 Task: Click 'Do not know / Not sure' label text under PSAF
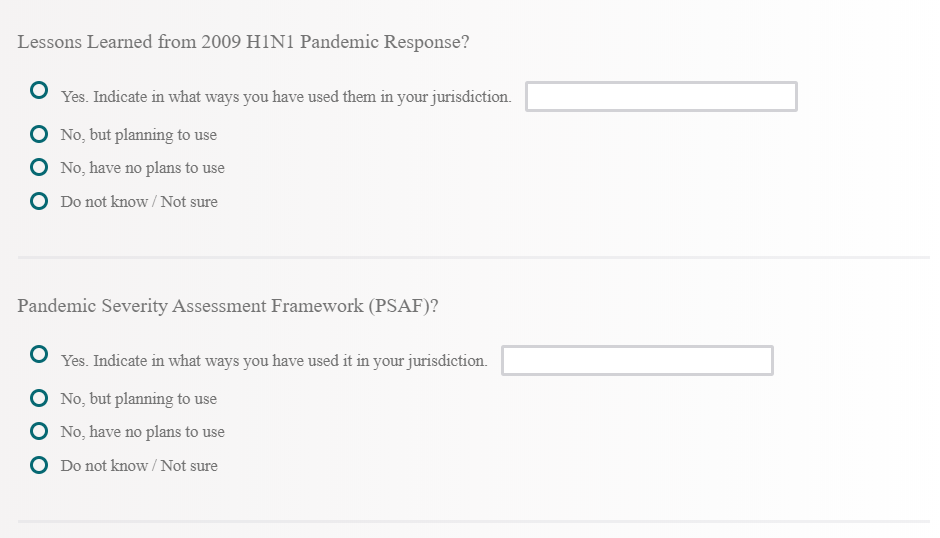click(x=139, y=466)
